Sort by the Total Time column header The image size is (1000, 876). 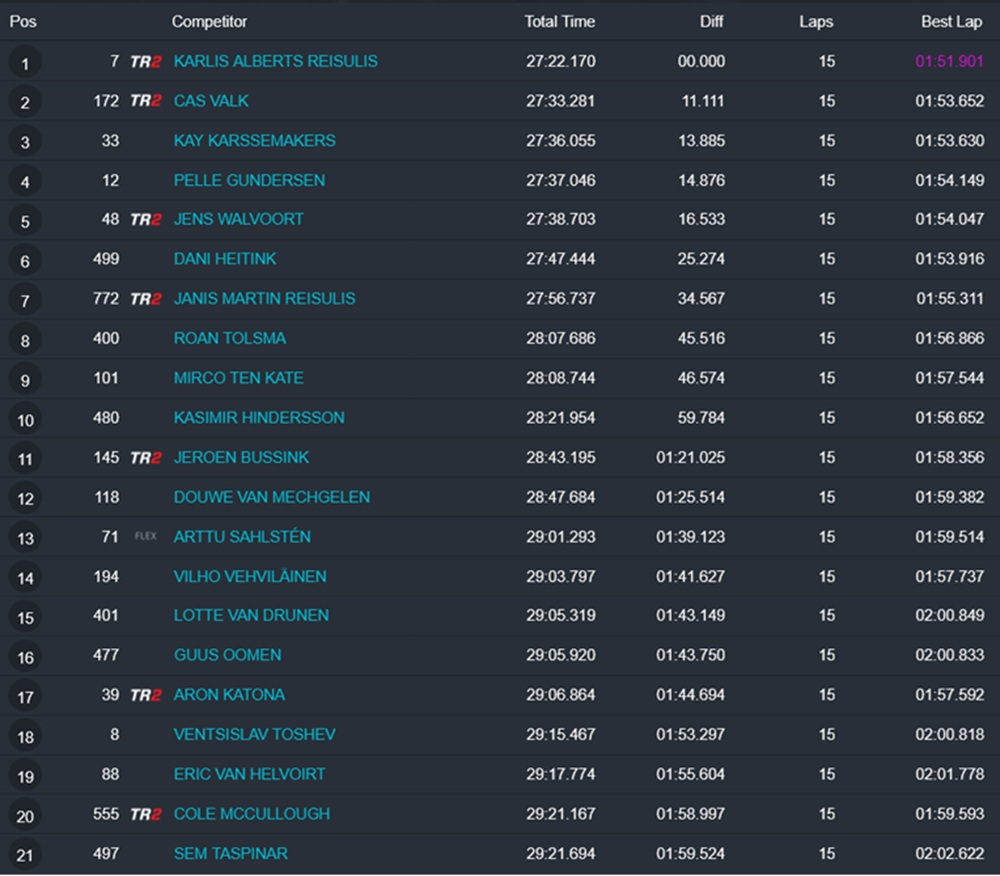[x=559, y=21]
